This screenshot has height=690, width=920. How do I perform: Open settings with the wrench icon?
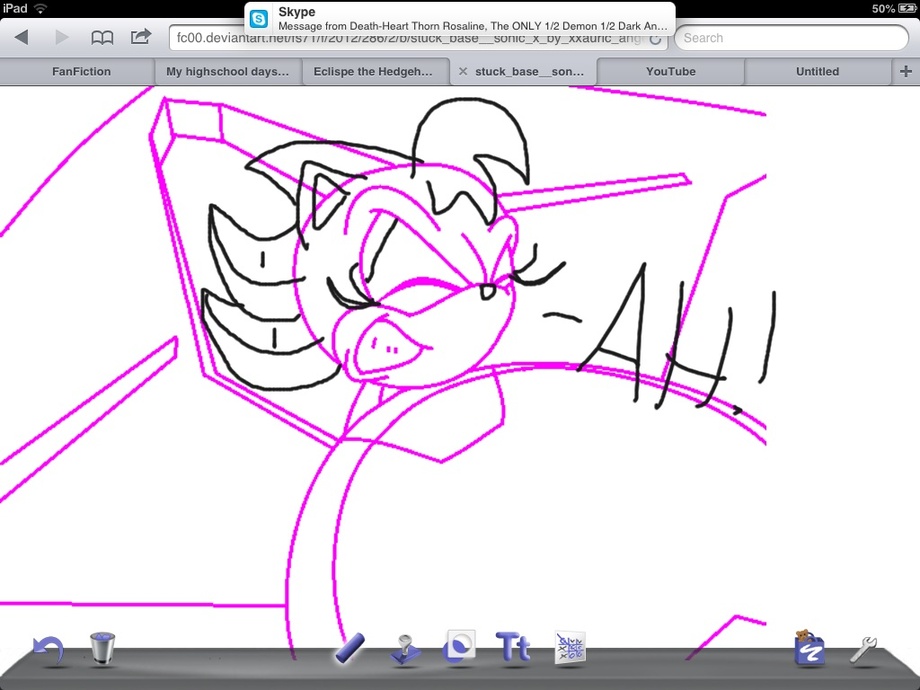[x=864, y=649]
